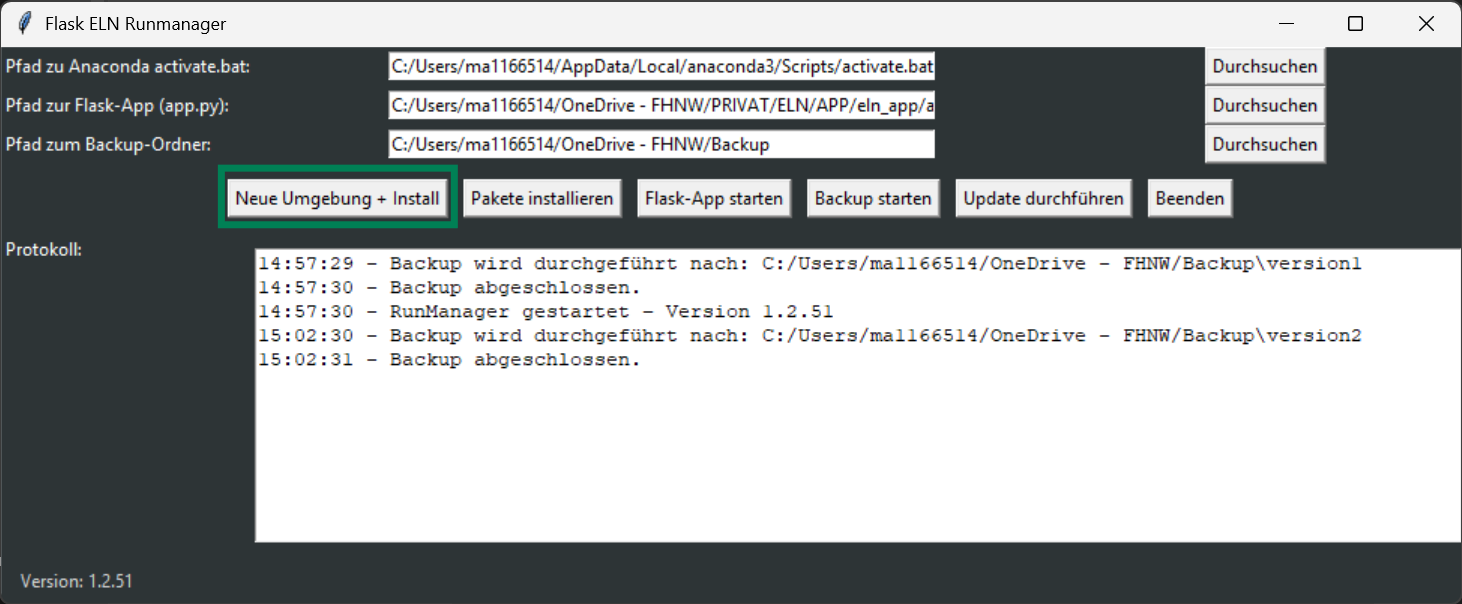Maximize the Flask ELN Runmanager window
This screenshot has height=604, width=1462.
tap(1356, 23)
